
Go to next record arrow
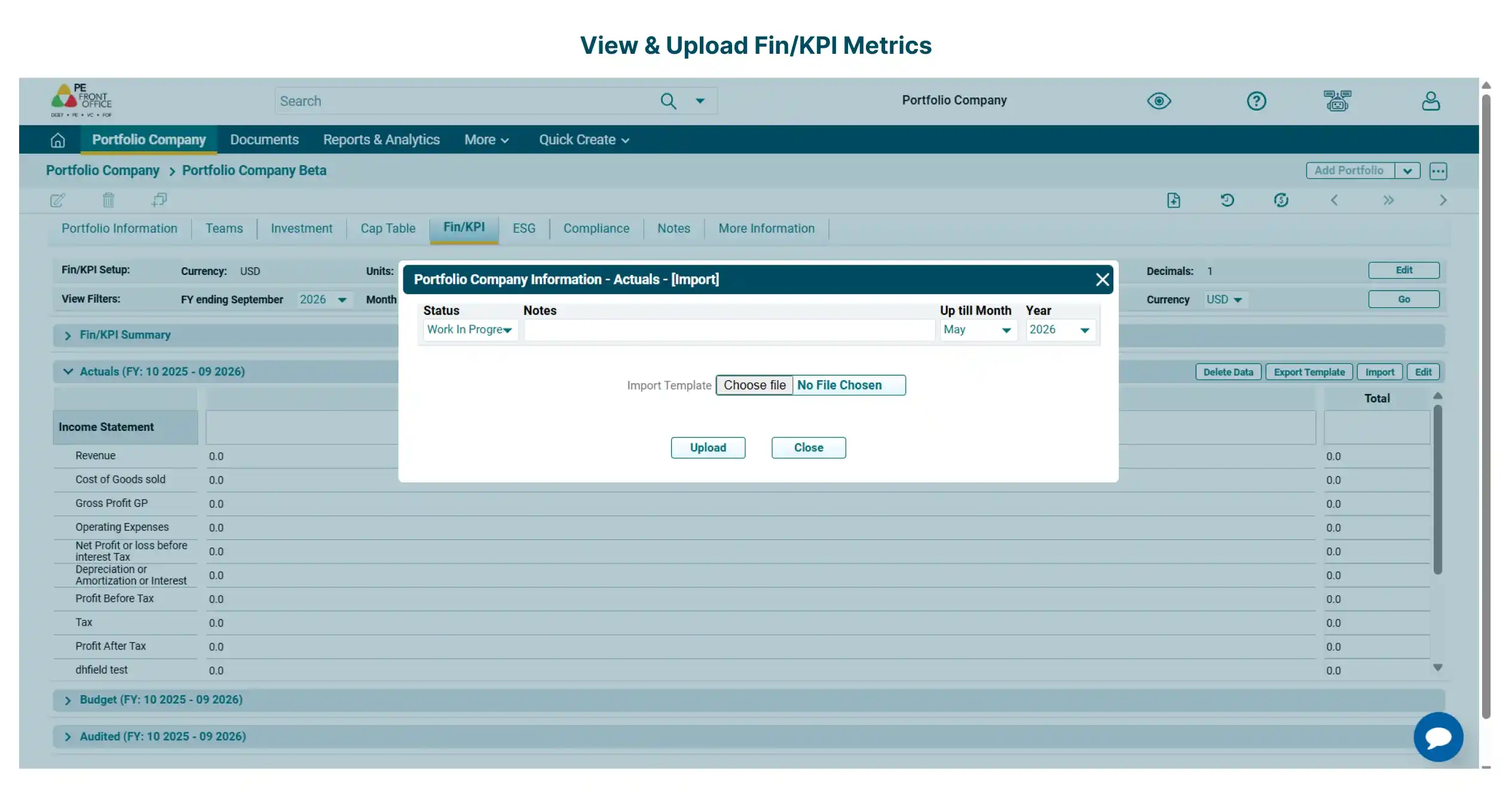(x=1443, y=200)
